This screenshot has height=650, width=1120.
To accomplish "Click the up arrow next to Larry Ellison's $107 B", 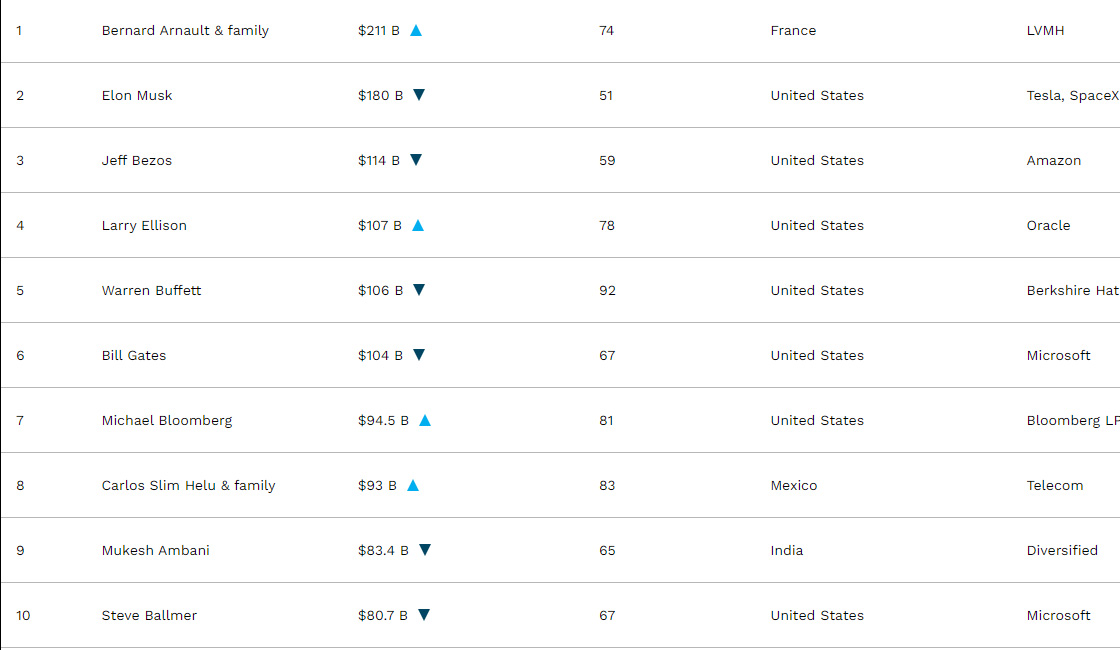I will click(418, 225).
